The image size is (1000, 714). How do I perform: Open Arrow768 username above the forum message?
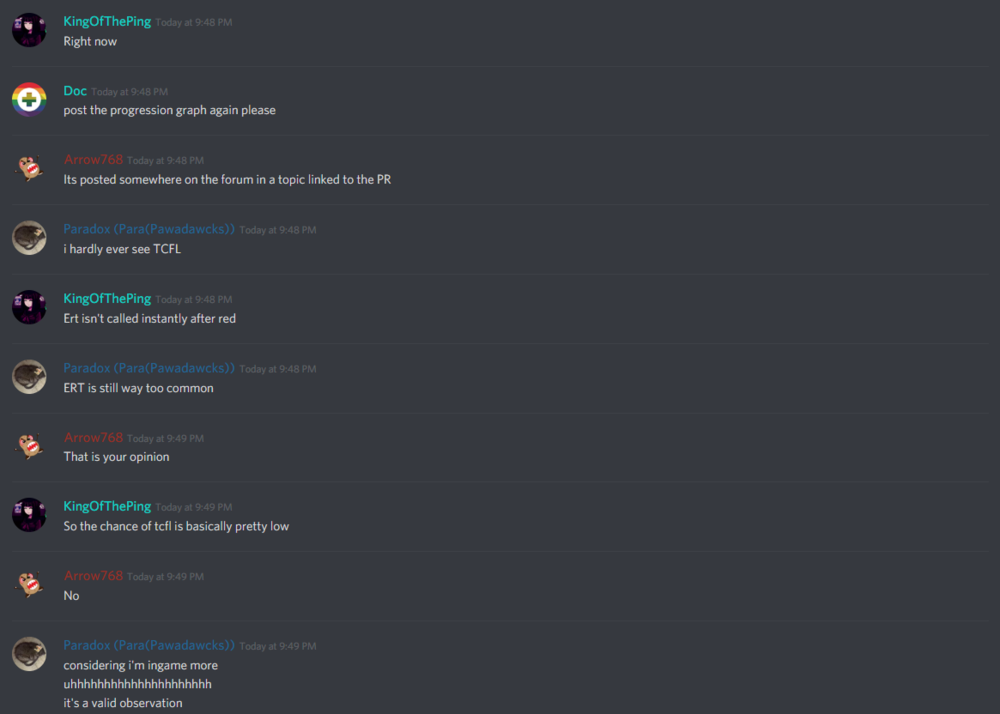click(93, 159)
